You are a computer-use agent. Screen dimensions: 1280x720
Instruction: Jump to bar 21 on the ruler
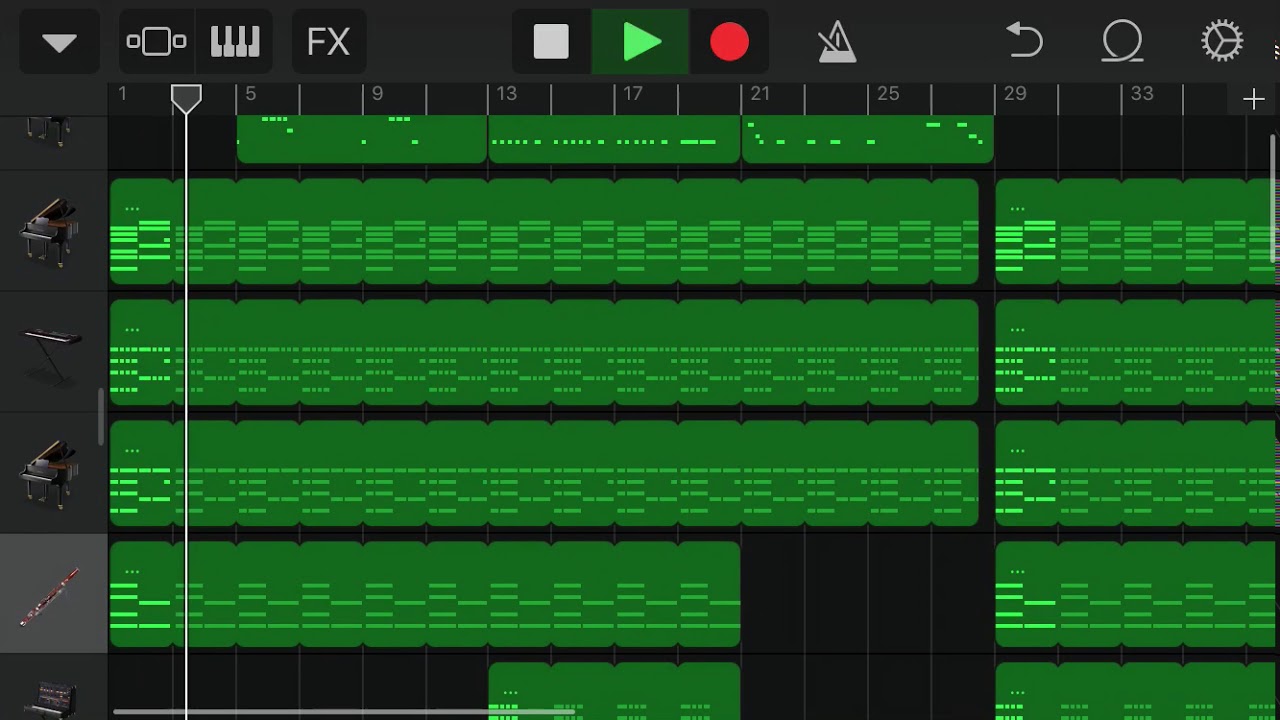pos(760,94)
